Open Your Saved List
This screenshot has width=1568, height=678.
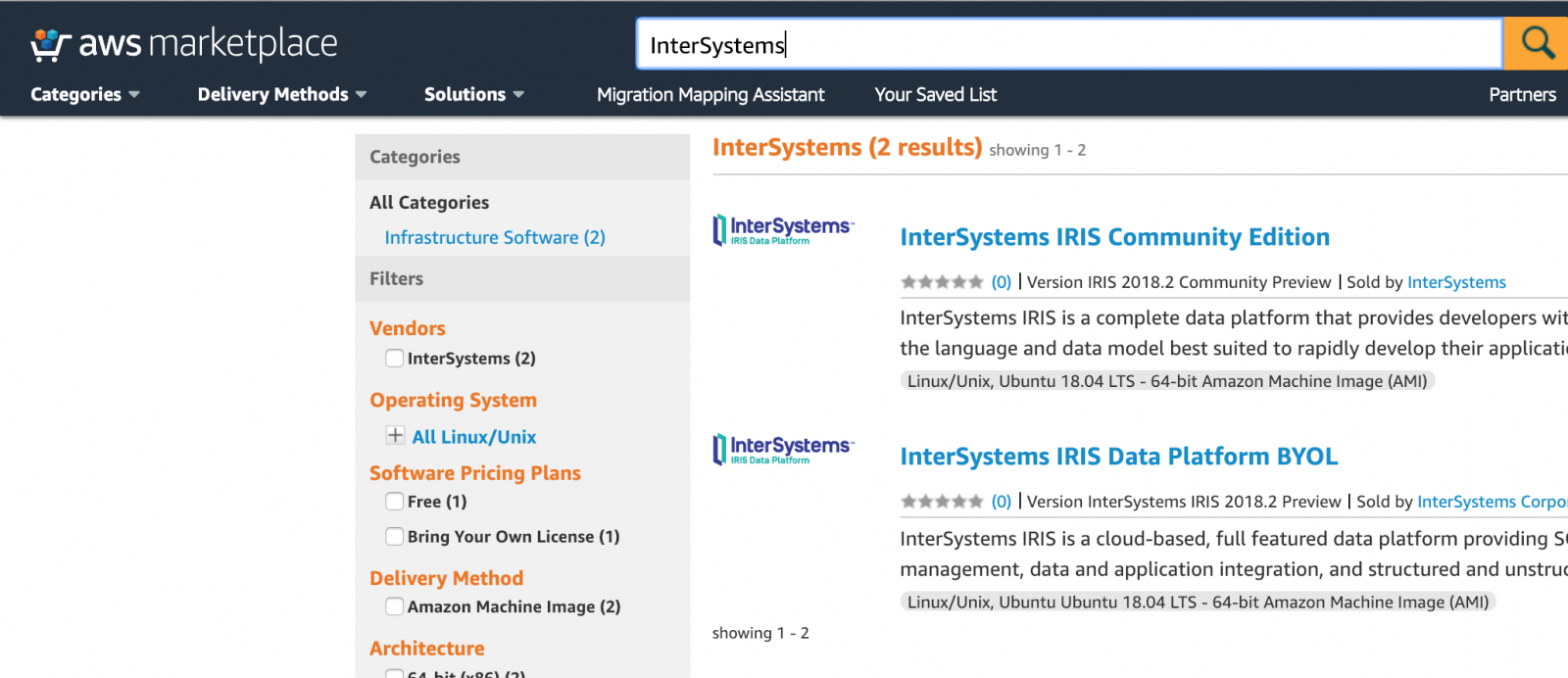tap(935, 95)
